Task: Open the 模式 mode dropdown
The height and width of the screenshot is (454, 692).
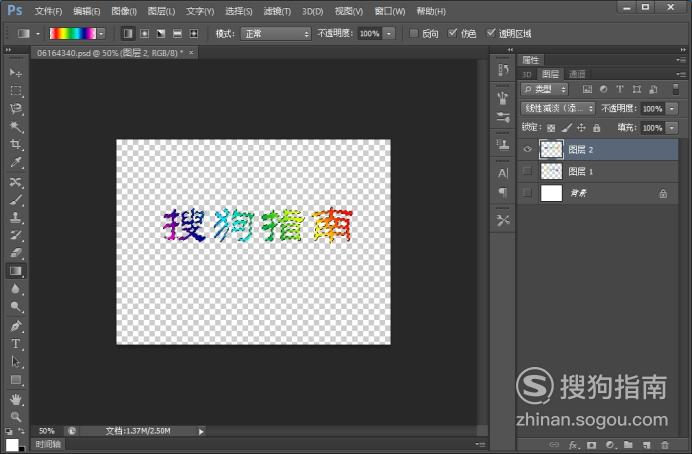Action: point(276,34)
